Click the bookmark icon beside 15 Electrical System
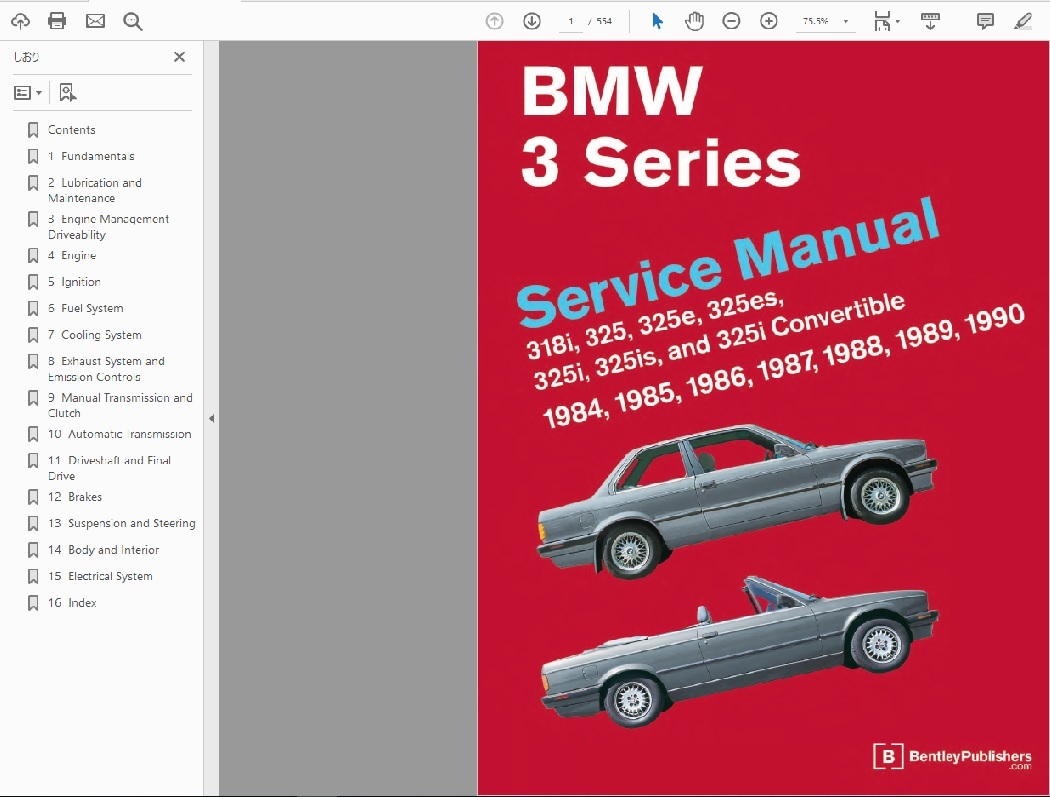This screenshot has height=797, width=1050. point(33,576)
